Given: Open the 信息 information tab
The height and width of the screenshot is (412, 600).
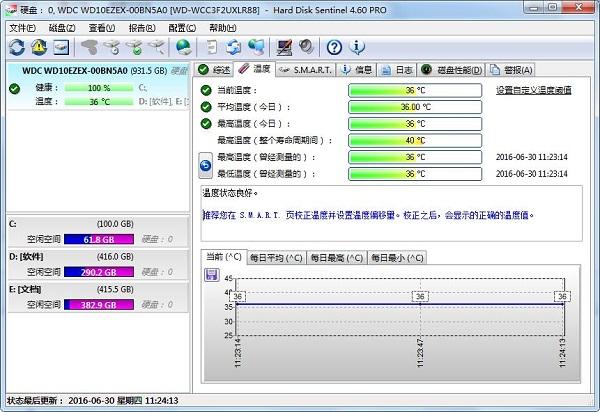Looking at the screenshot, I should (356, 70).
